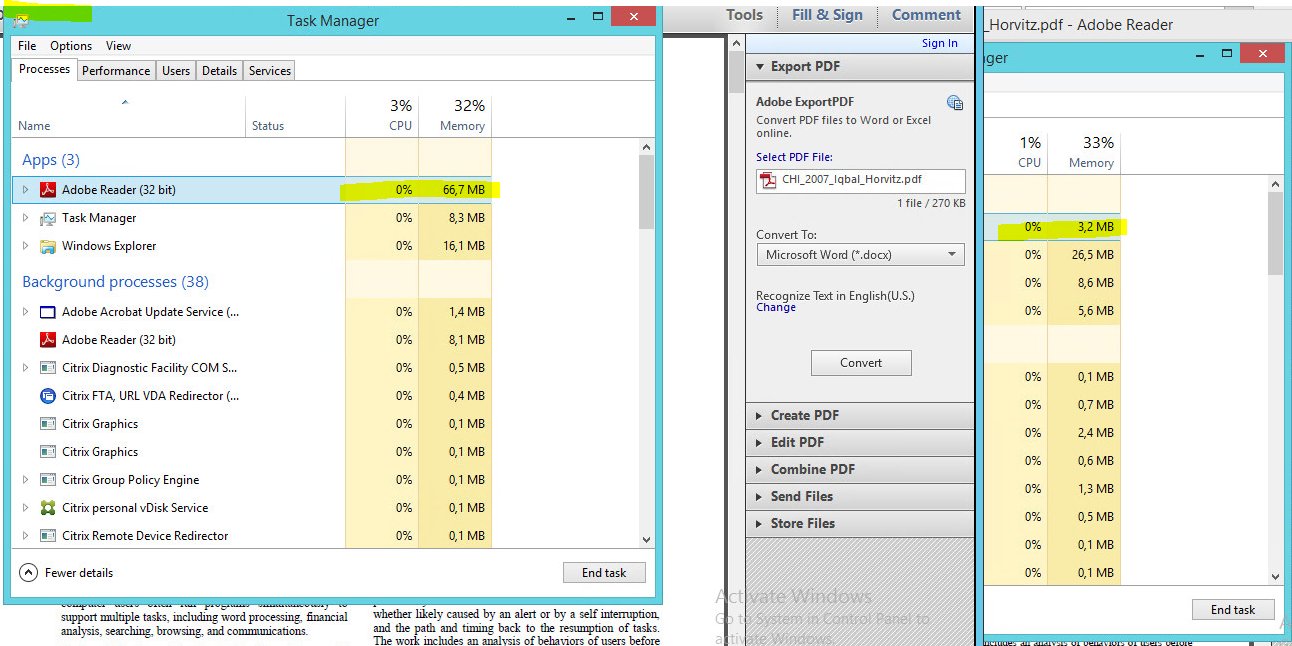Click the background Adobe Reader (32 bit) icon
Screen dimensions: 1292x646
point(47,340)
